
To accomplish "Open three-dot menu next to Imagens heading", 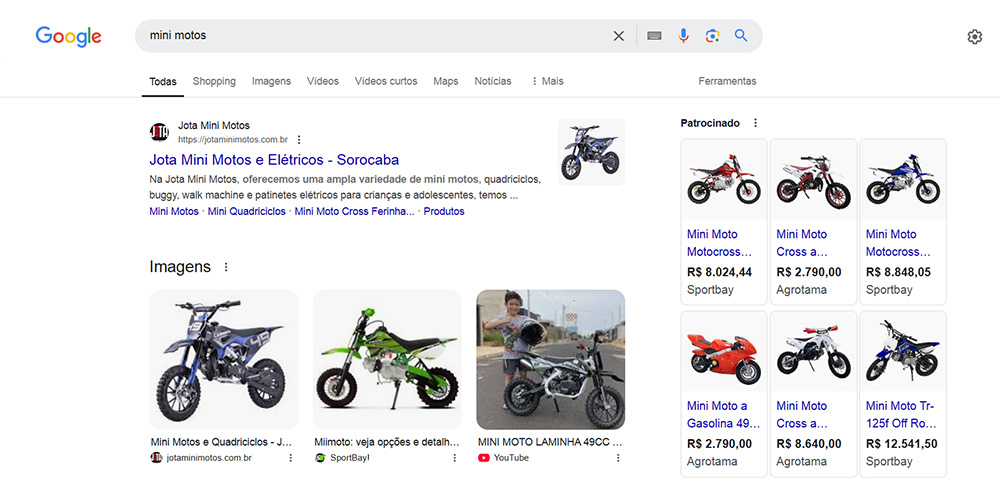I will (x=226, y=267).
